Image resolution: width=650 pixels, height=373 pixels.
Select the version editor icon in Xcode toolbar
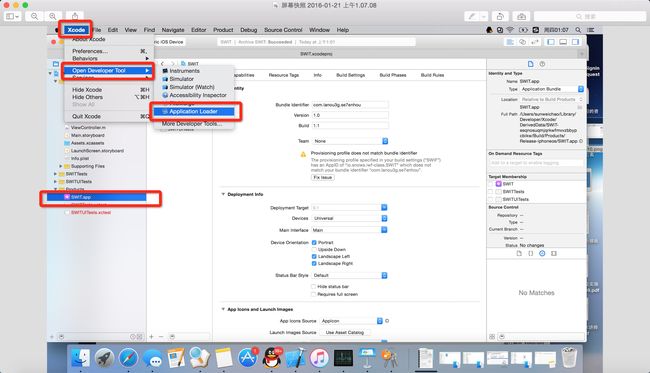[x=535, y=42]
